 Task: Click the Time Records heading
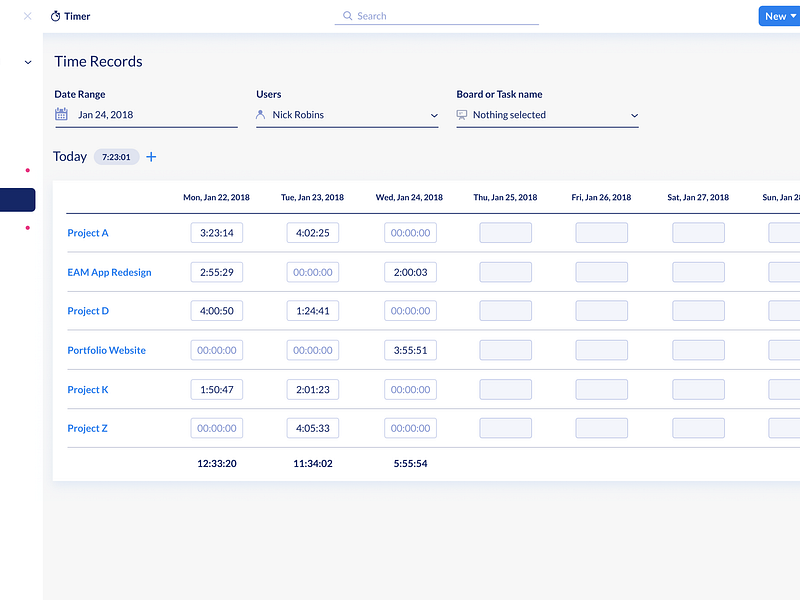pyautogui.click(x=98, y=61)
